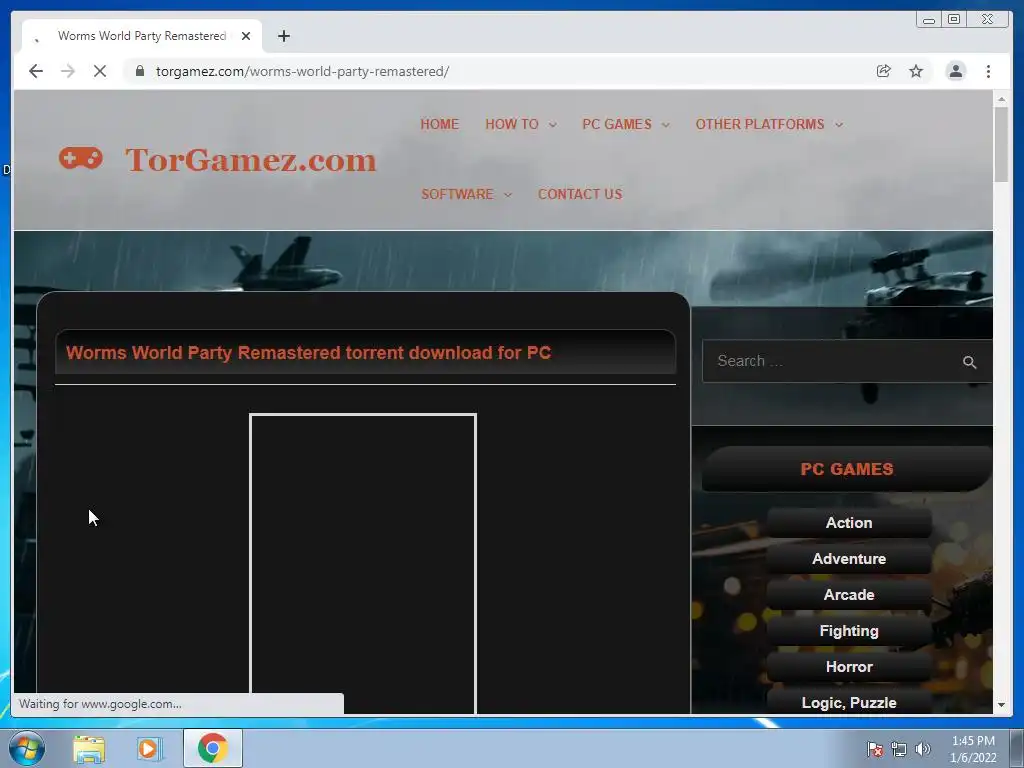
Task: Open the HOME menu item
Action: pyautogui.click(x=440, y=124)
